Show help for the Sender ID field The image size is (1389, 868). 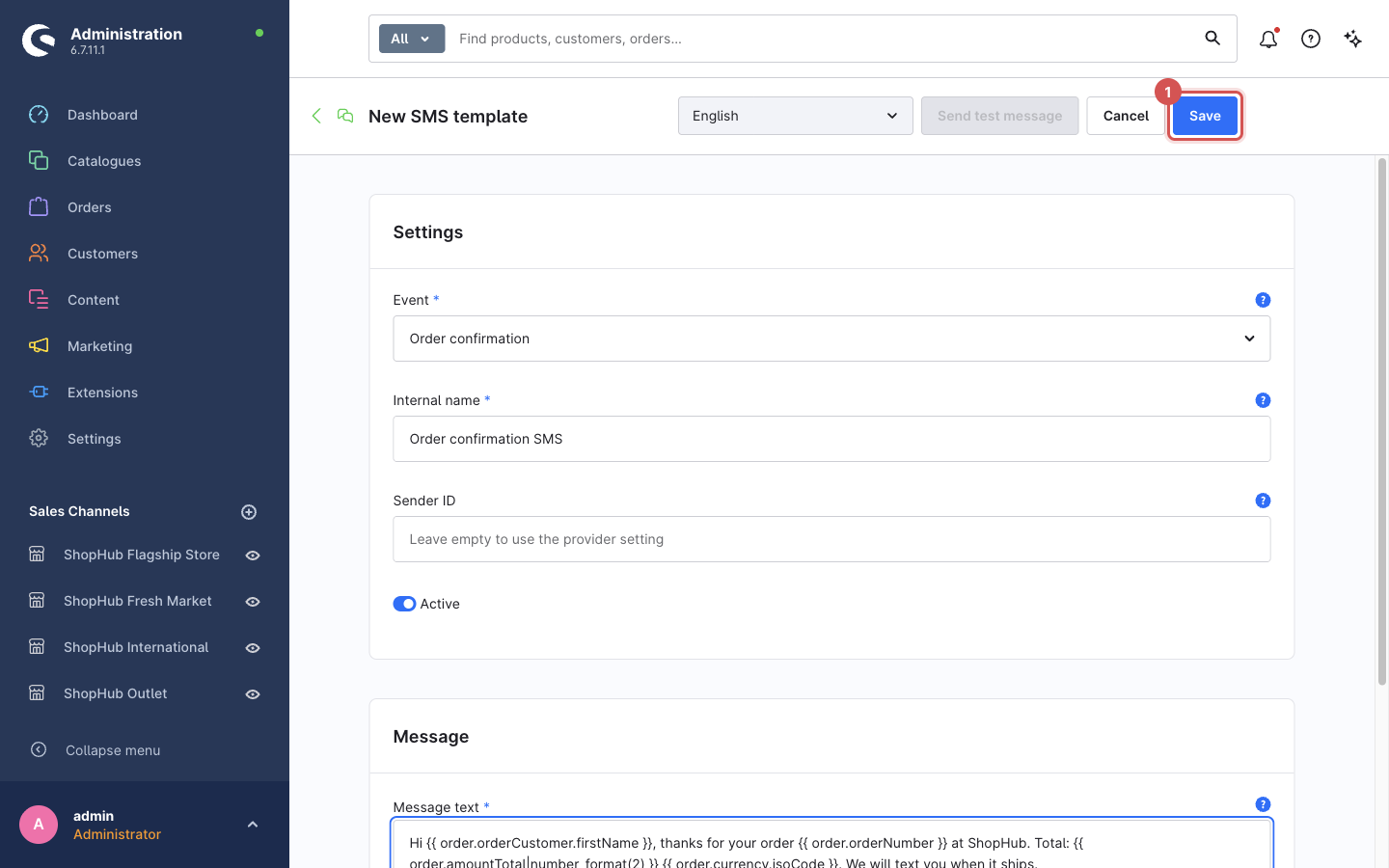(x=1263, y=501)
